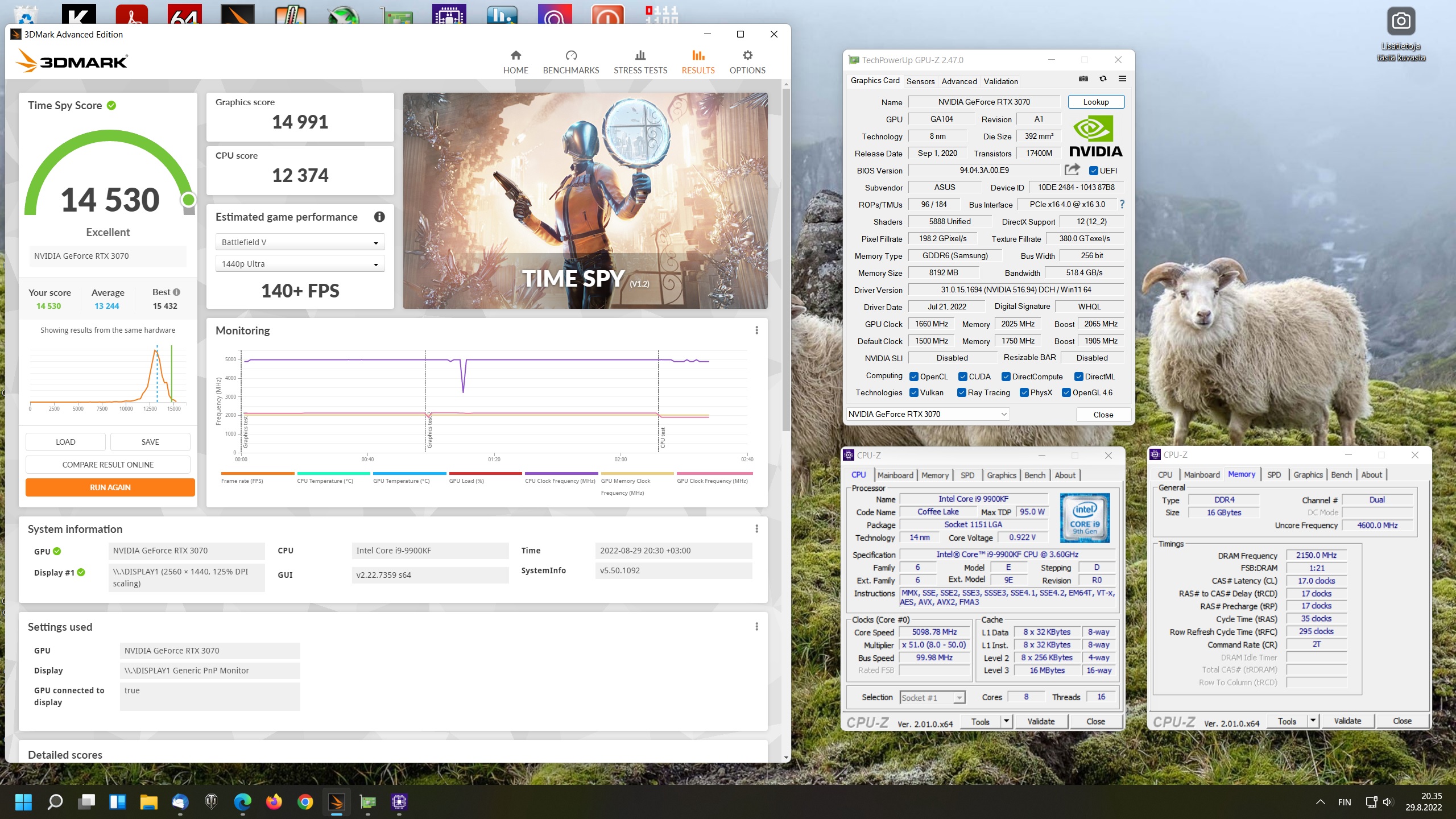Switch to the Advanced tab in GPU-Z

coord(959,81)
